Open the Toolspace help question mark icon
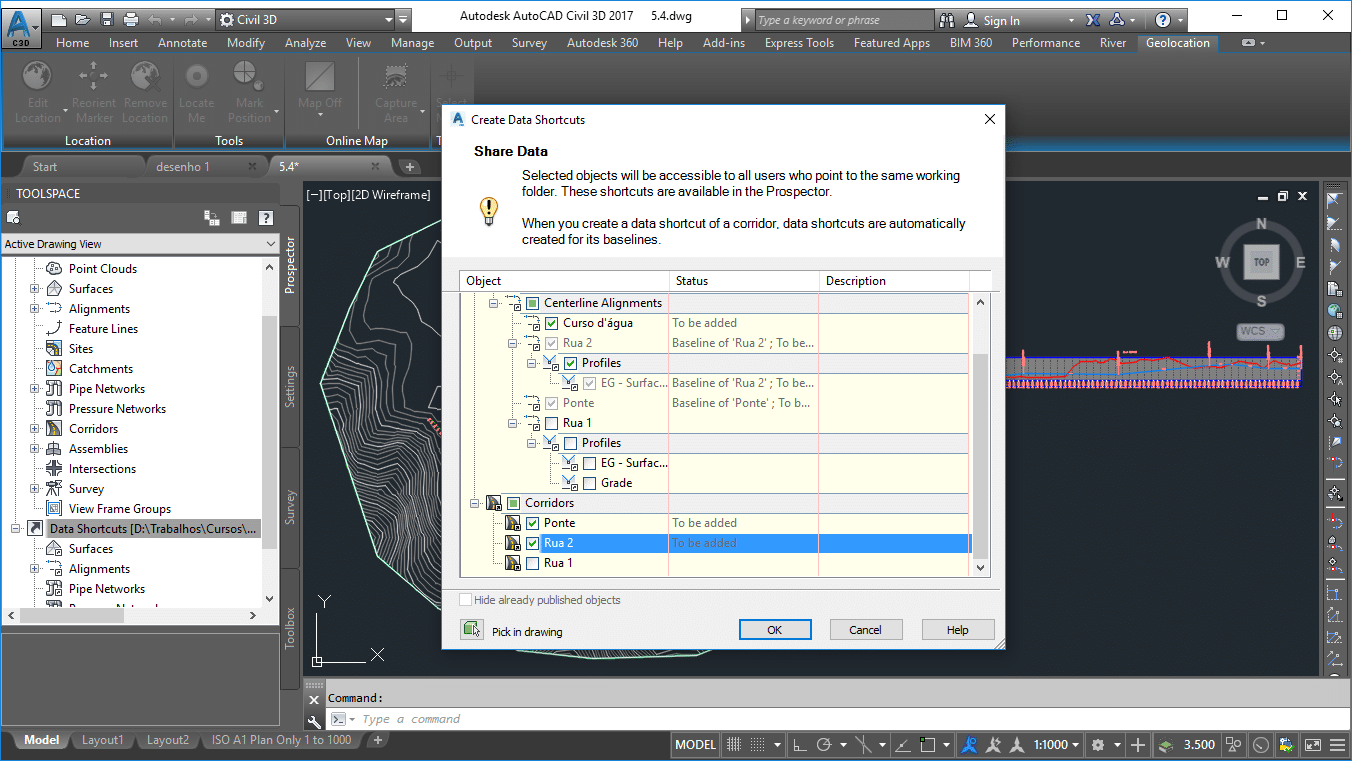The width and height of the screenshot is (1352, 761). click(x=266, y=217)
